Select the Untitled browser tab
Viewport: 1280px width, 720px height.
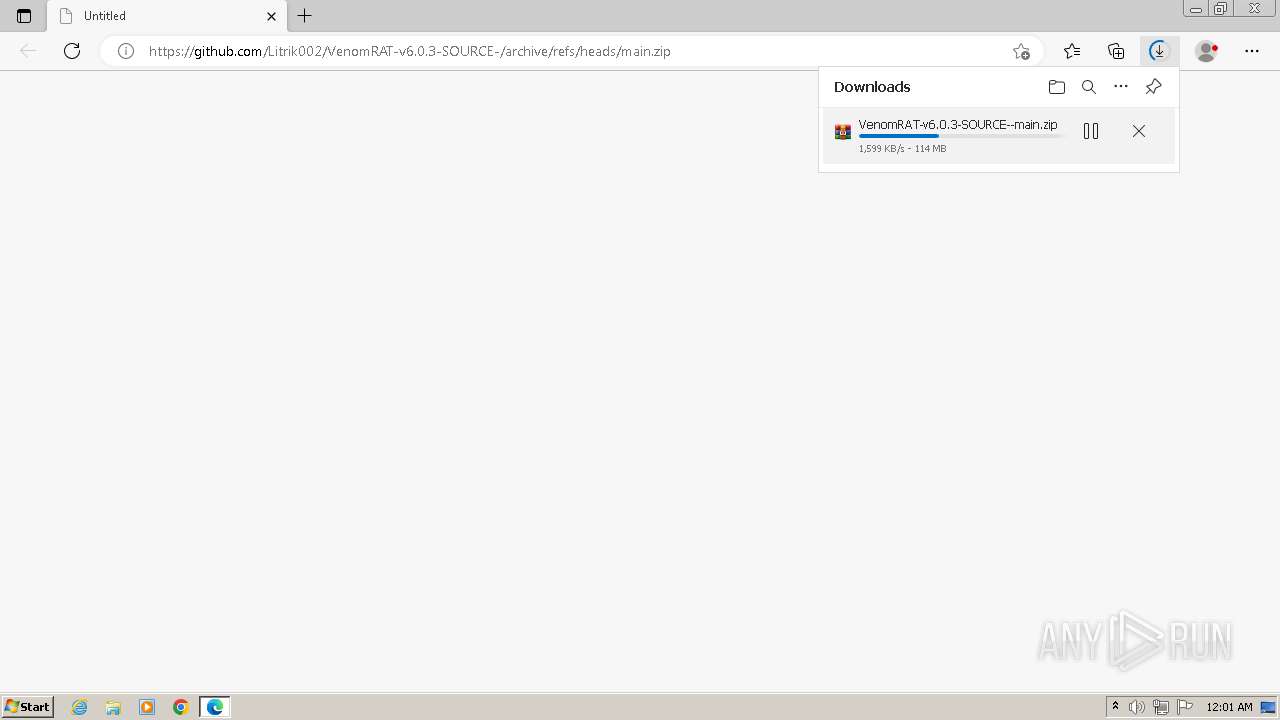pos(167,16)
